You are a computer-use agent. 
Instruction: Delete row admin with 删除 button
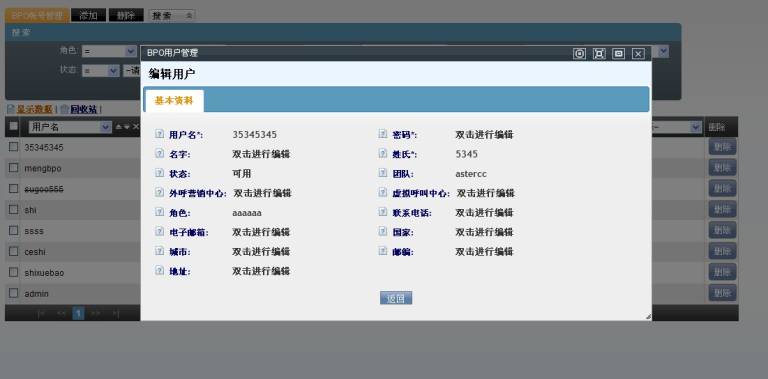(x=722, y=293)
